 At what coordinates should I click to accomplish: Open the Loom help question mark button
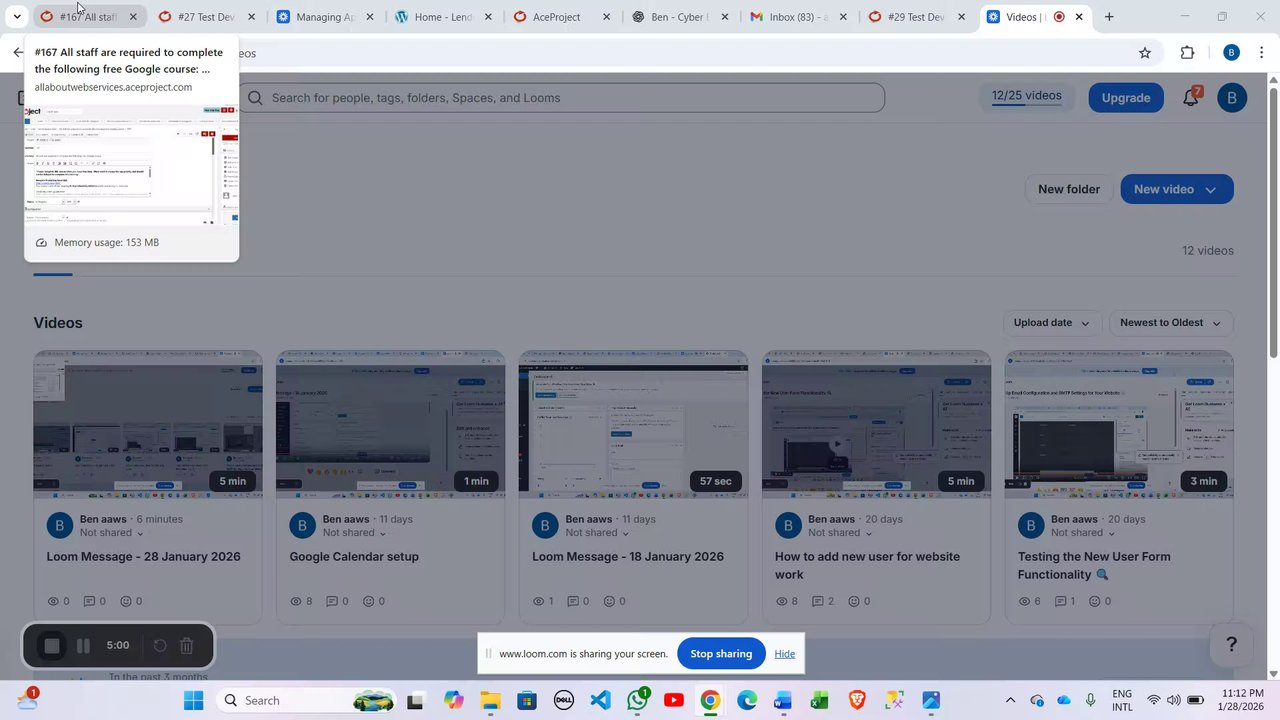point(1232,645)
